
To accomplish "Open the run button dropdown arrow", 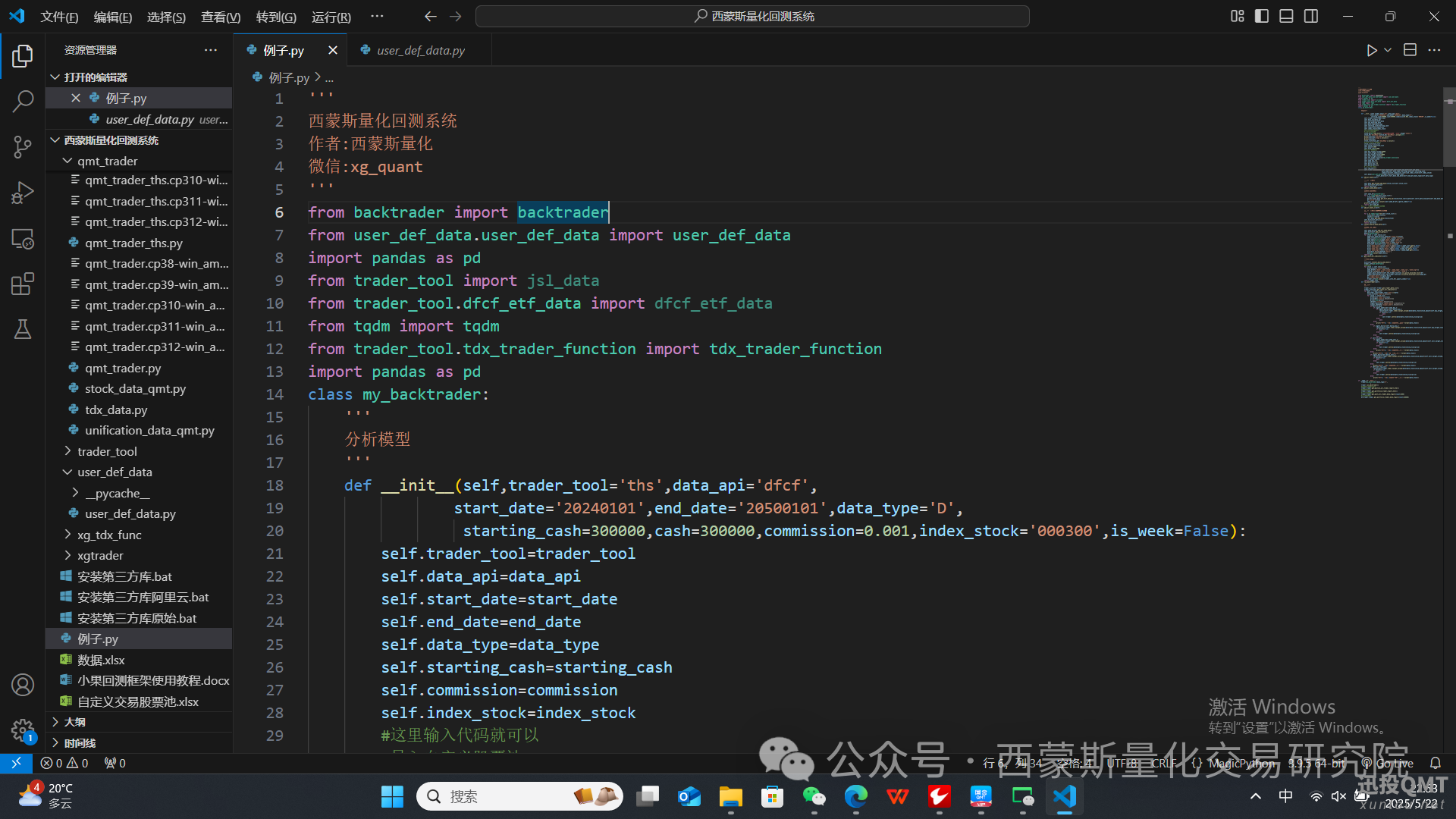I will pos(1388,50).
